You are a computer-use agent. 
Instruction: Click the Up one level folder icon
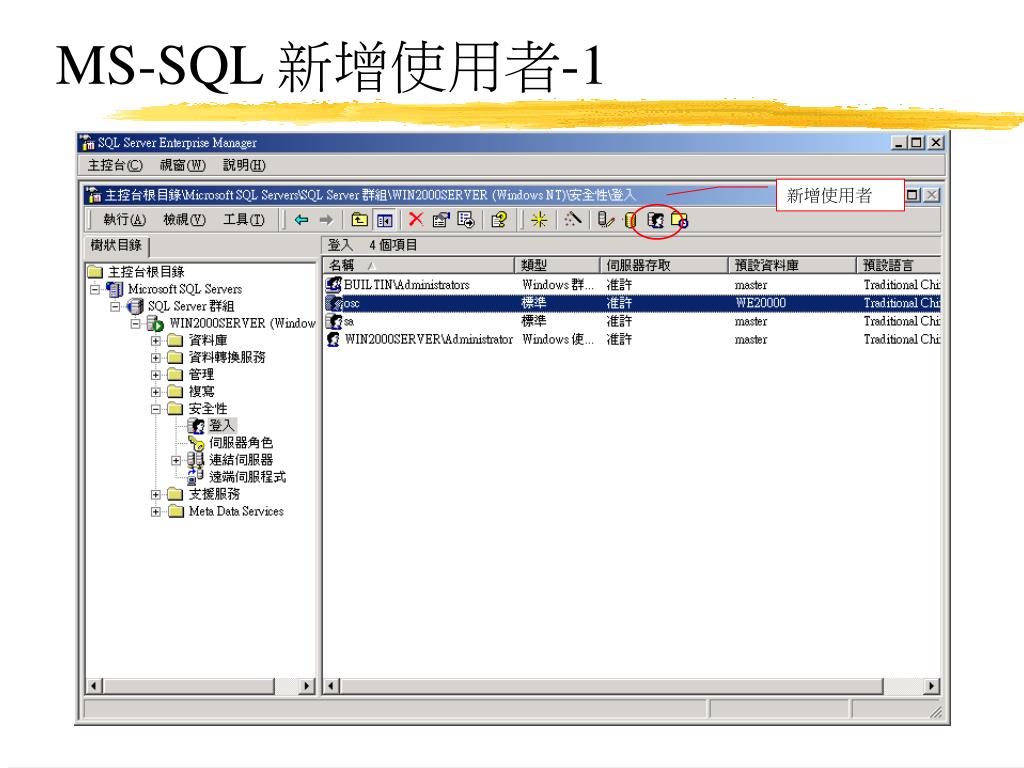click(359, 220)
